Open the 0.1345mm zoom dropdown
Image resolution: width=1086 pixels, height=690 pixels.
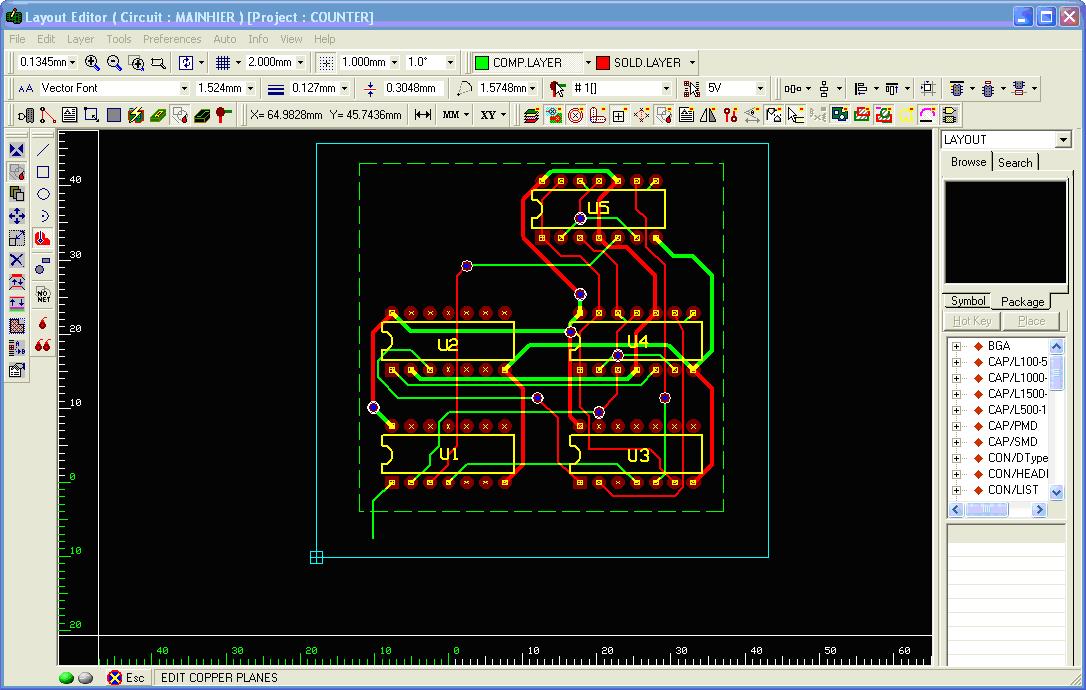pyautogui.click(x=73, y=62)
